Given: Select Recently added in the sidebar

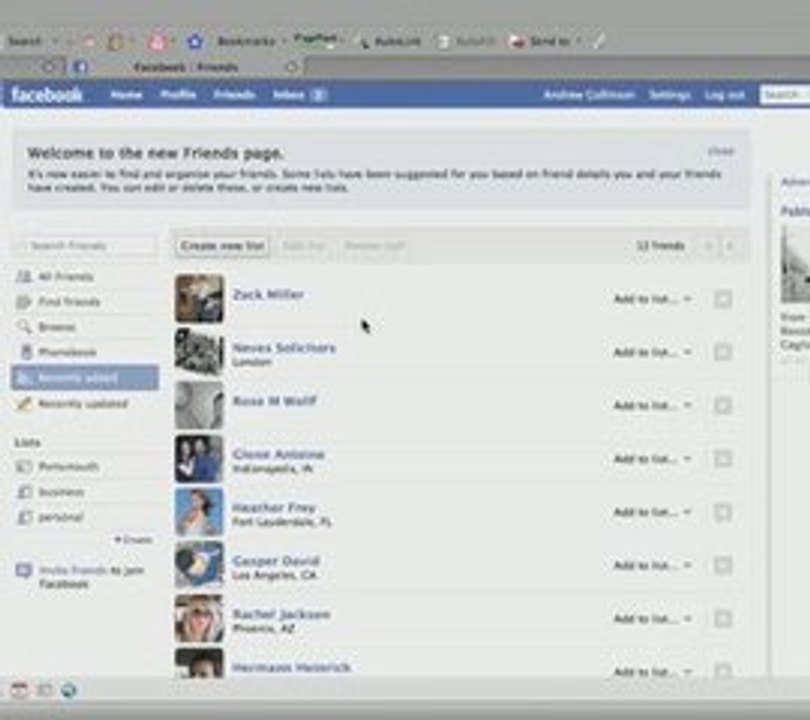Looking at the screenshot, I should [x=85, y=378].
